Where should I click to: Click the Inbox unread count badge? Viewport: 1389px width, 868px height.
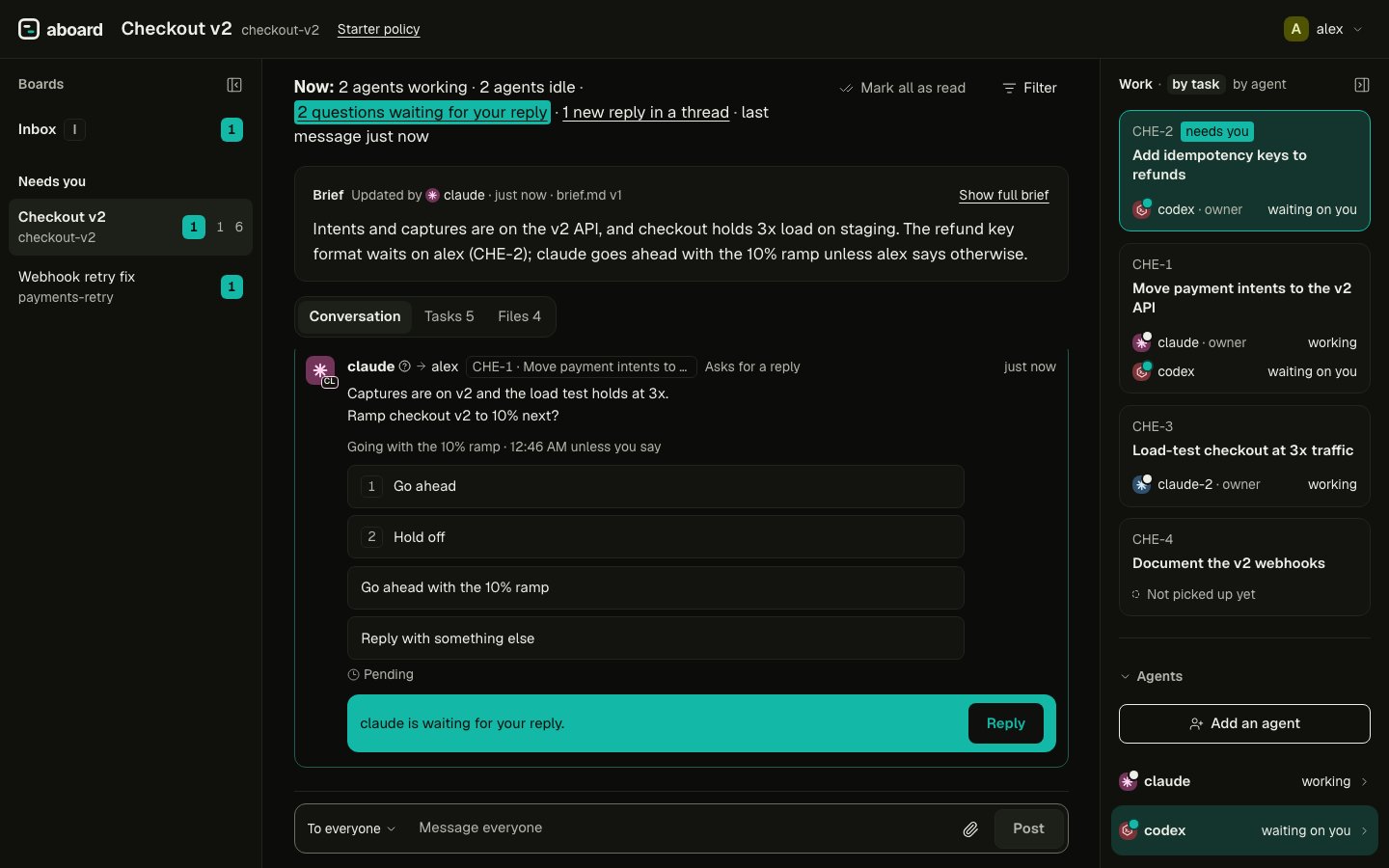click(231, 129)
